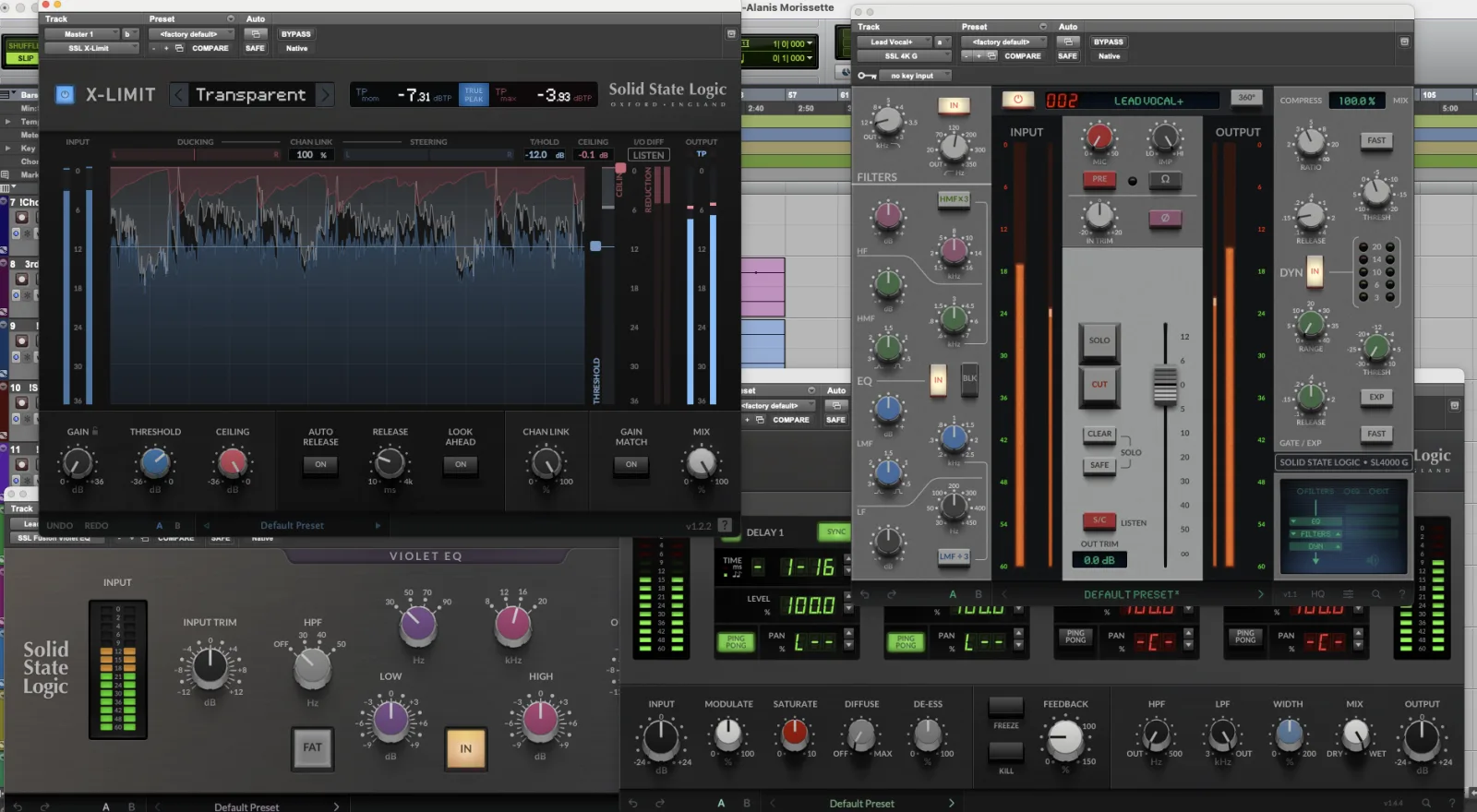Click the 4K G key input key icon
1477x812 pixels.
(x=867, y=76)
